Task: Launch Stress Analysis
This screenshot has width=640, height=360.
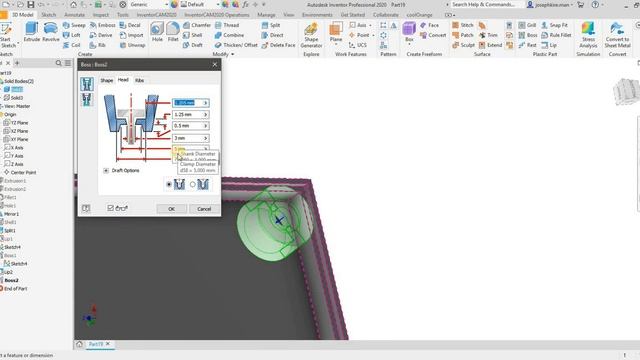Action: [x=588, y=35]
